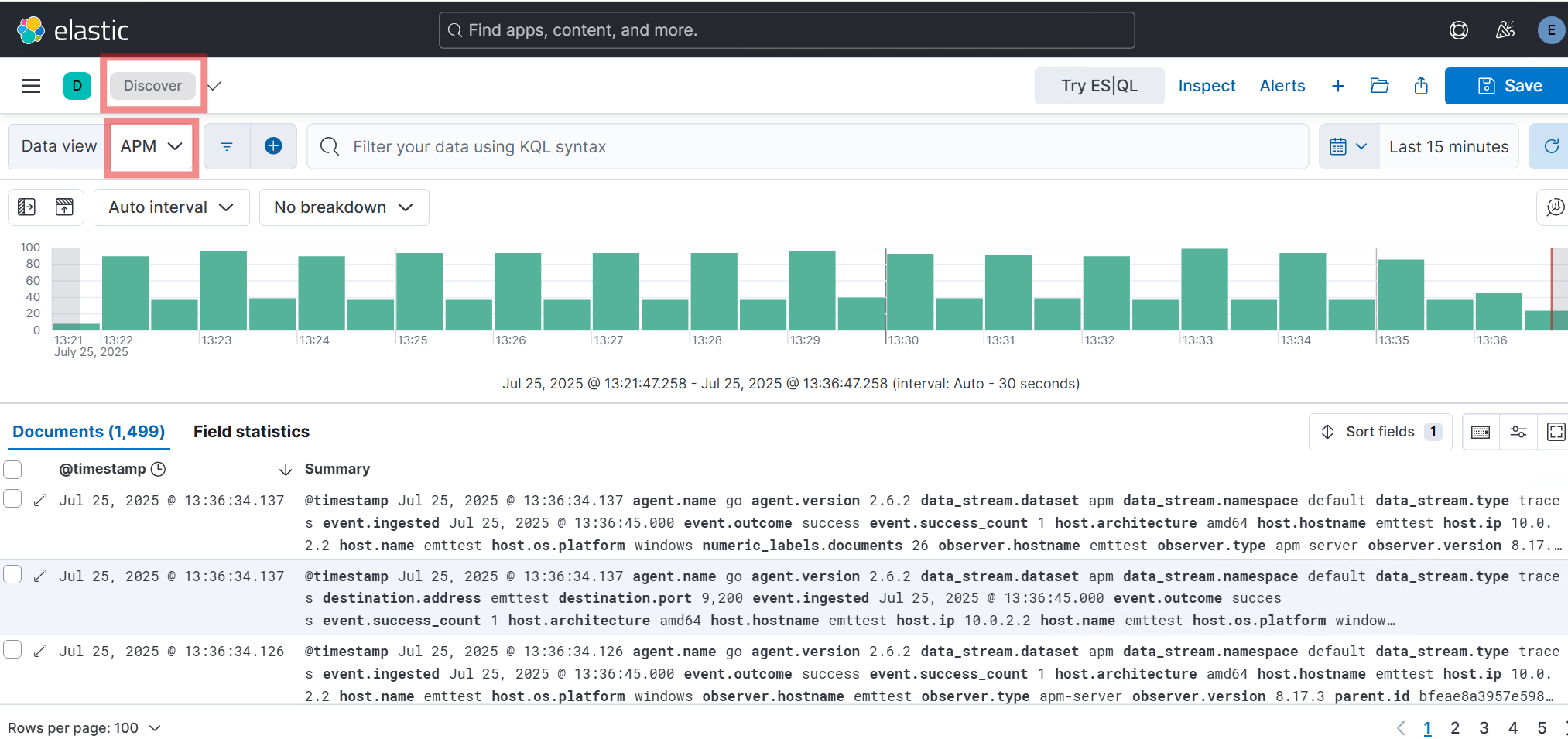Enter full screen mode for table
Viewport: 1568px width, 739px height.
pos(1555,432)
